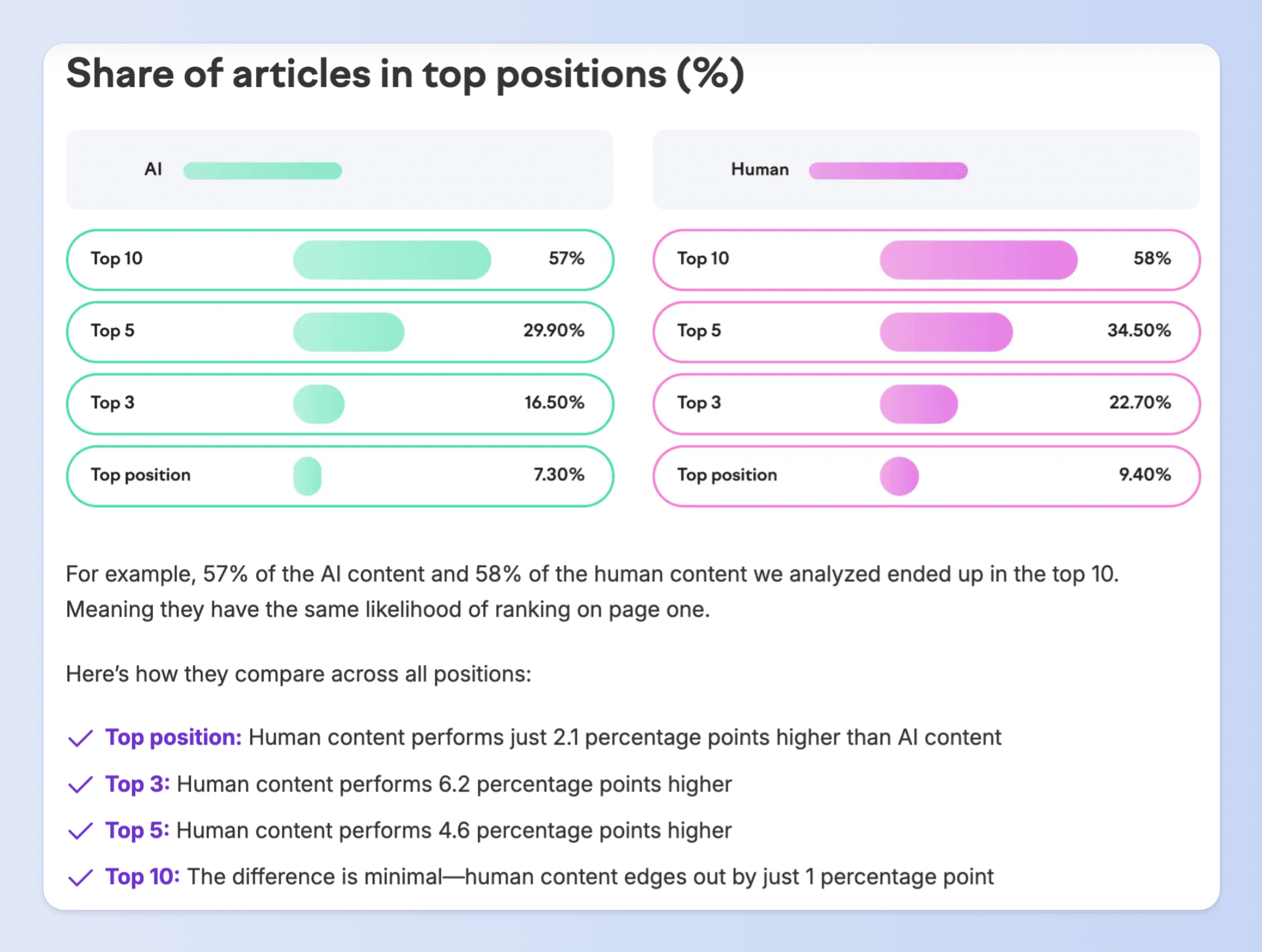Click the AI Top position green bar
Screen dimensions: 1262x952
coord(307,476)
